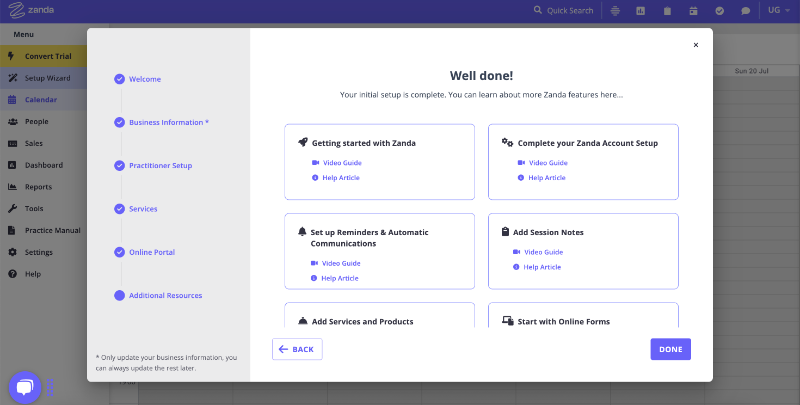Open the messages chat icon in top bar
800x405 pixels.
(x=745, y=11)
